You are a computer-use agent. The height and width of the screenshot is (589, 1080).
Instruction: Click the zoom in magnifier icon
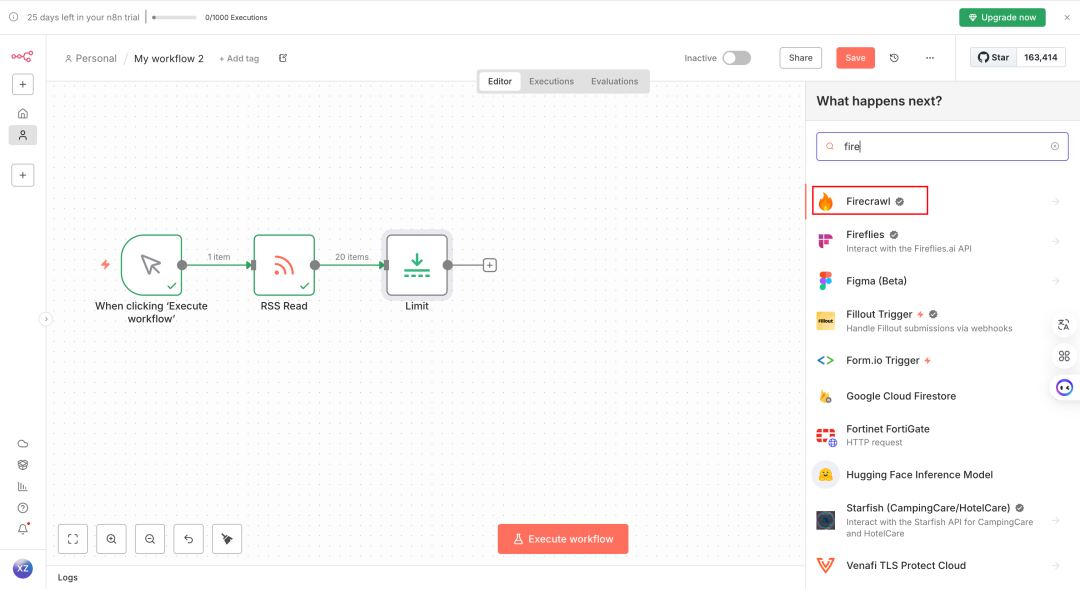pyautogui.click(x=112, y=539)
